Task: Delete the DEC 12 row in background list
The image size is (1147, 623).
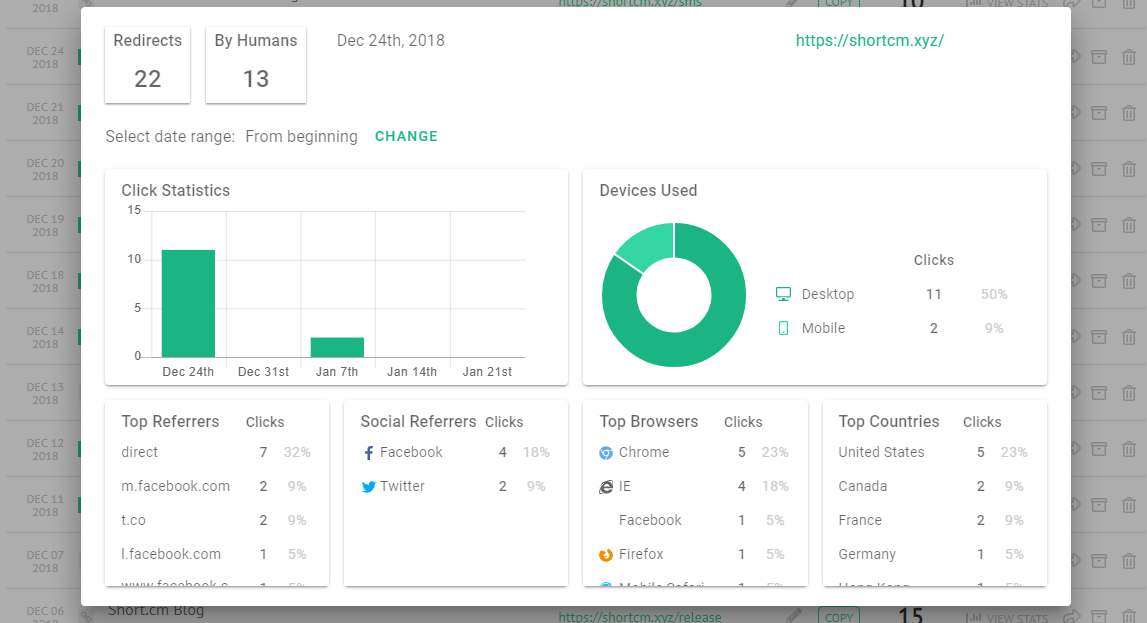Action: pyautogui.click(x=1129, y=449)
